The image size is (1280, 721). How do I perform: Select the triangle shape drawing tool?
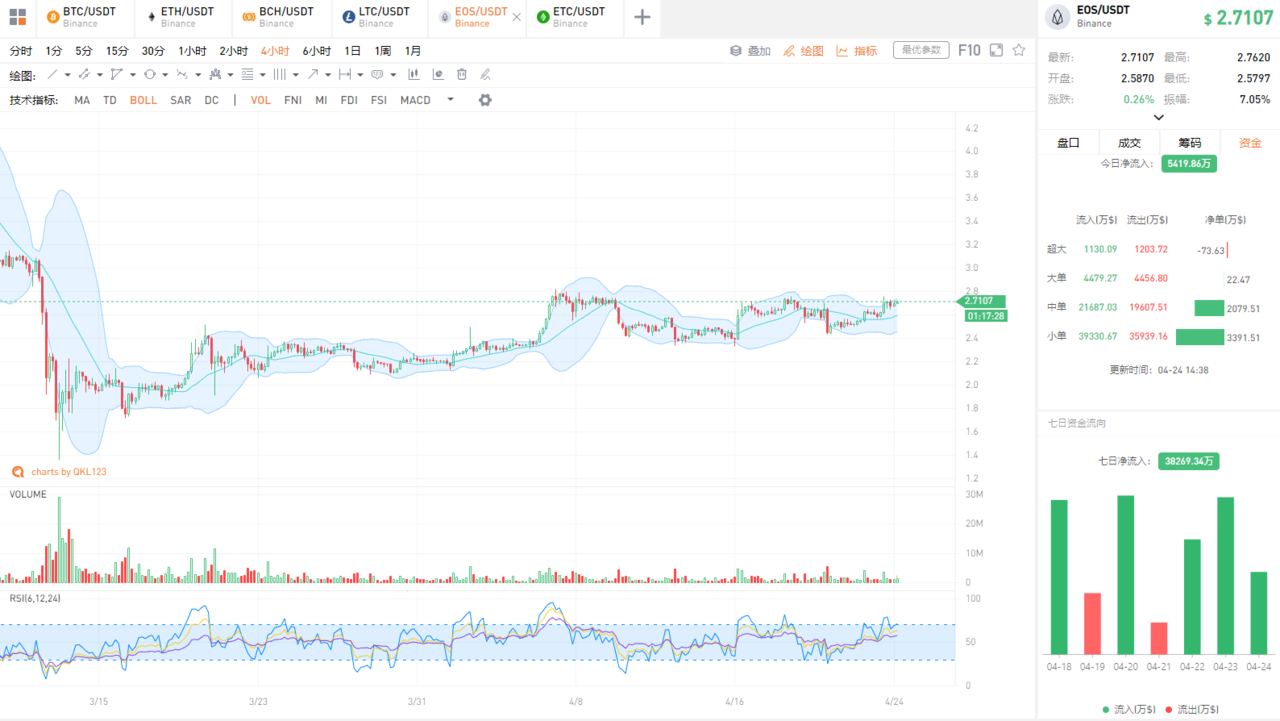117,74
